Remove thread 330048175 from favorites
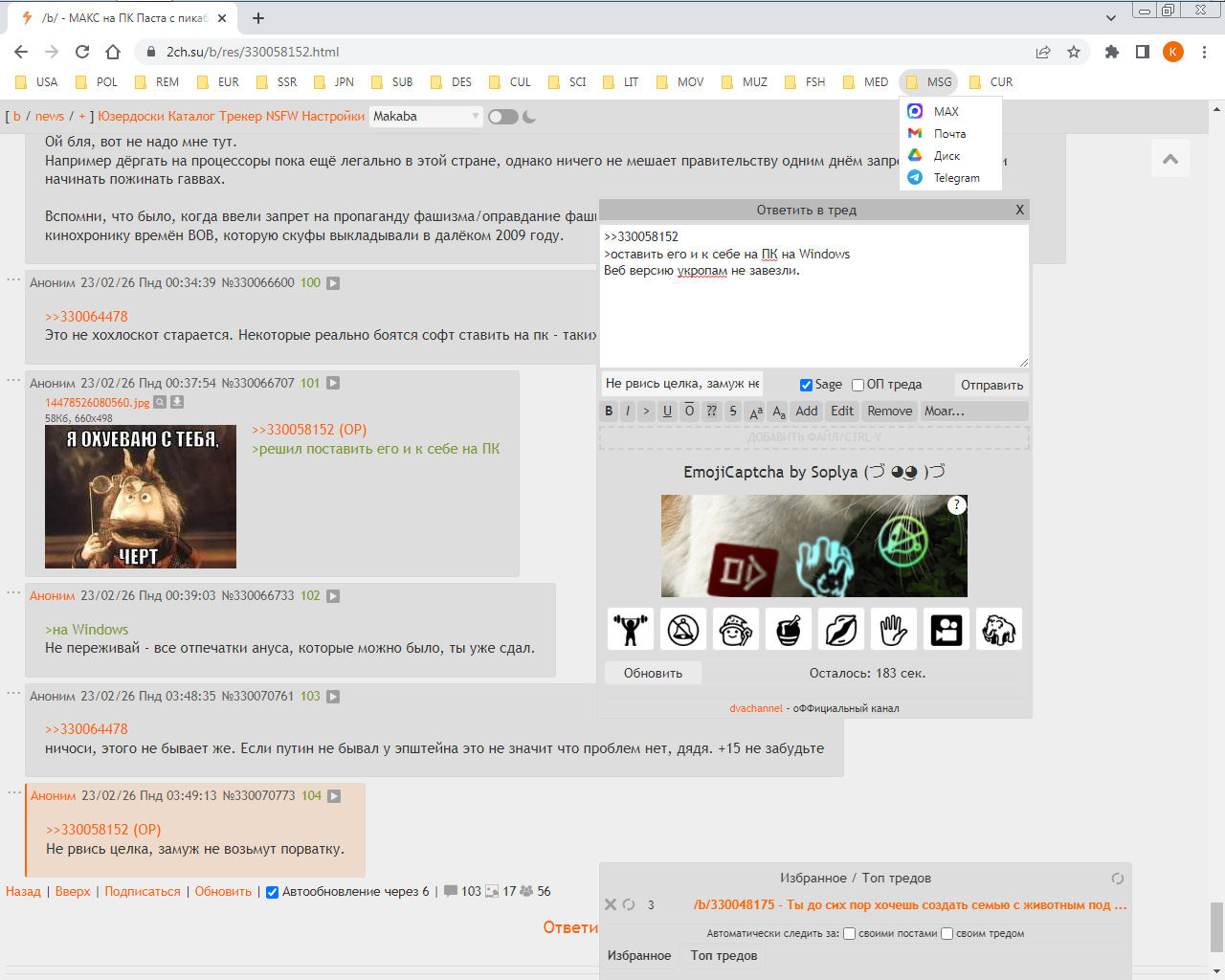The height and width of the screenshot is (980, 1225). pos(611,904)
